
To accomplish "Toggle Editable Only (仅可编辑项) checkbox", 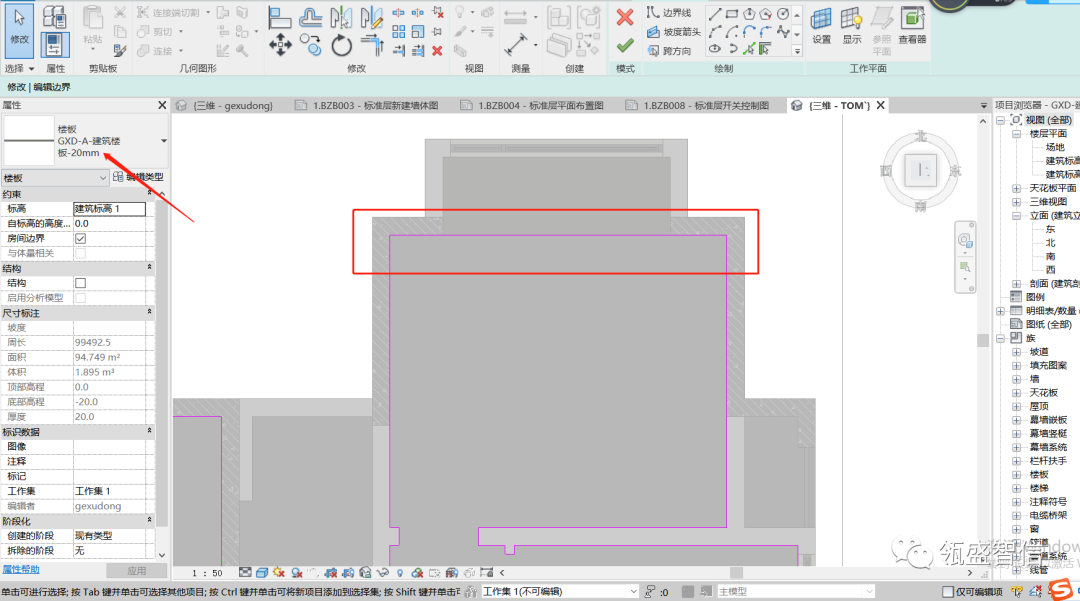I will click(948, 591).
